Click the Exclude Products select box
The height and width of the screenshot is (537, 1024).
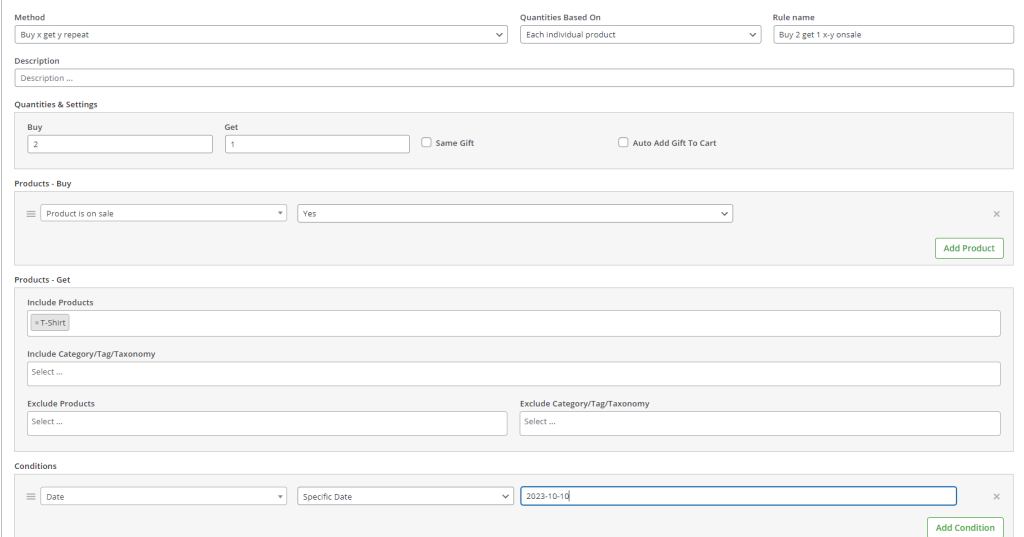(x=267, y=423)
